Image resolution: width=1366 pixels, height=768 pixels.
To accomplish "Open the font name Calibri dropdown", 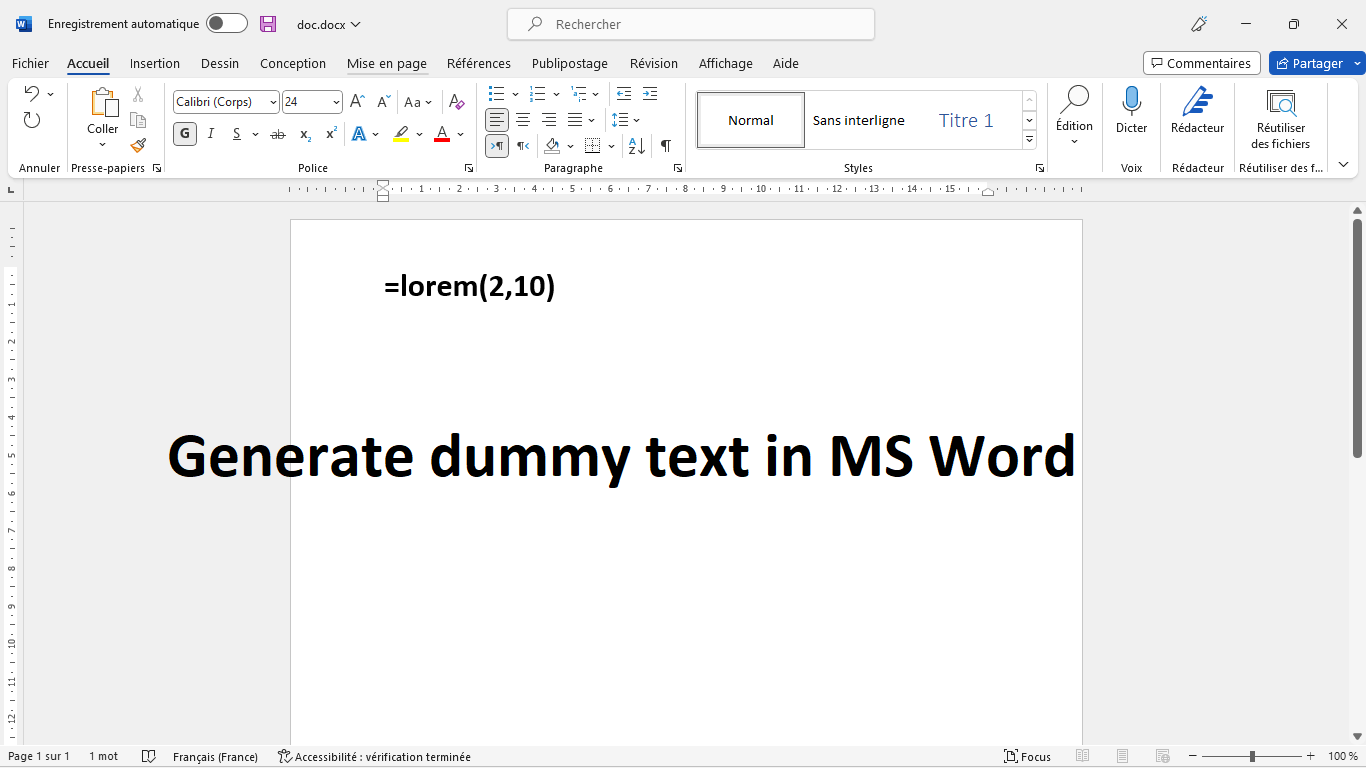I will [x=274, y=102].
